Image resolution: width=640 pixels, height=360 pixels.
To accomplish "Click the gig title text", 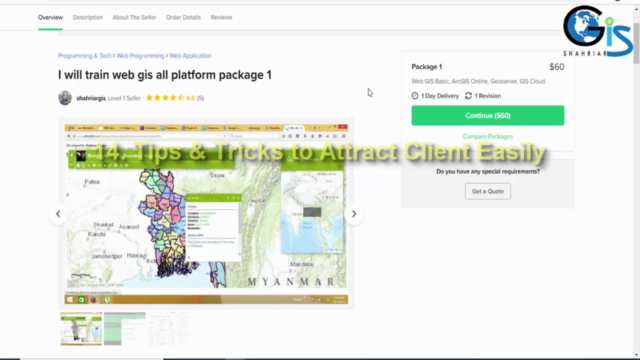I will [x=165, y=75].
